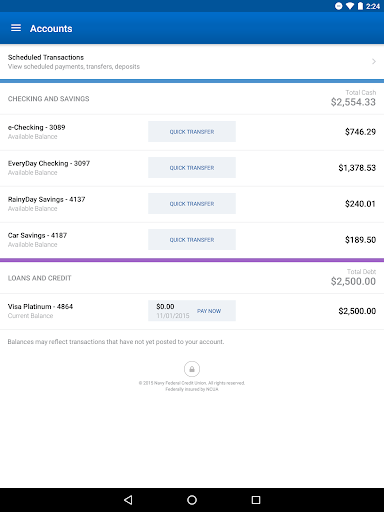The height and width of the screenshot is (512, 384).
Task: Tap the do-not-disturb status icon
Action: [338, 6]
